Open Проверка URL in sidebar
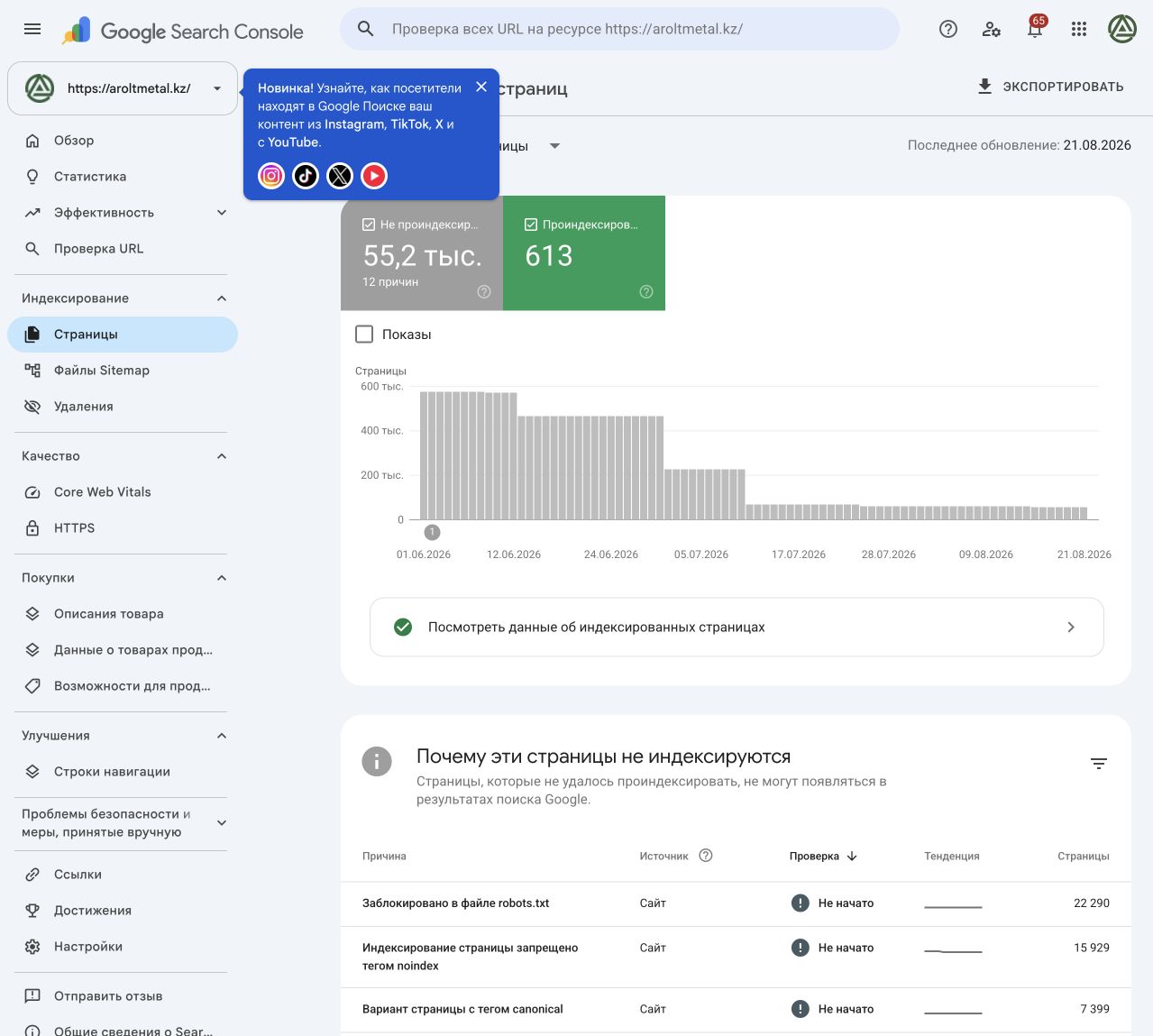This screenshot has width=1153, height=1036. point(123,249)
